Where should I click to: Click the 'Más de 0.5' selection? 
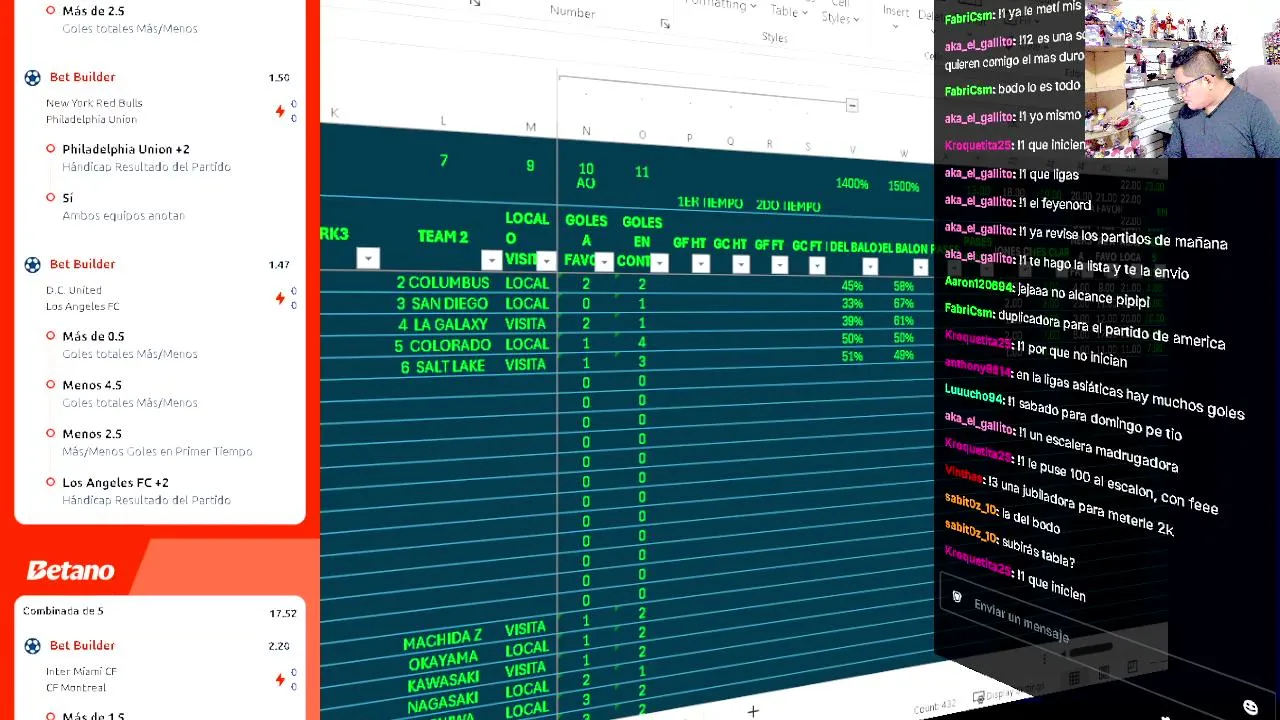click(x=93, y=337)
